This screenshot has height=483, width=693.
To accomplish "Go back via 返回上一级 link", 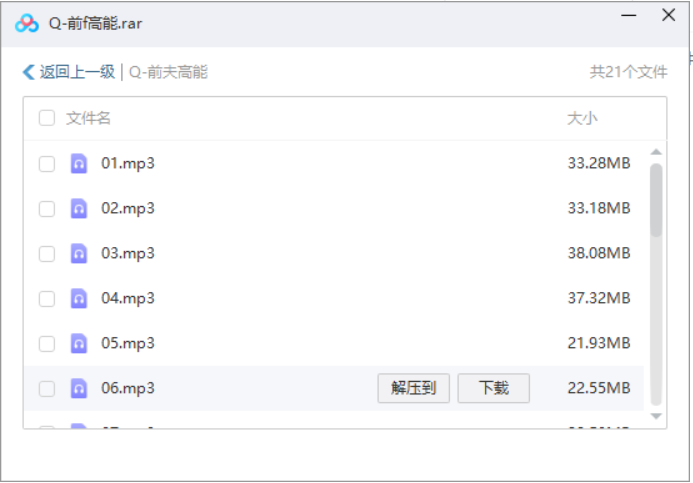I will [76, 72].
